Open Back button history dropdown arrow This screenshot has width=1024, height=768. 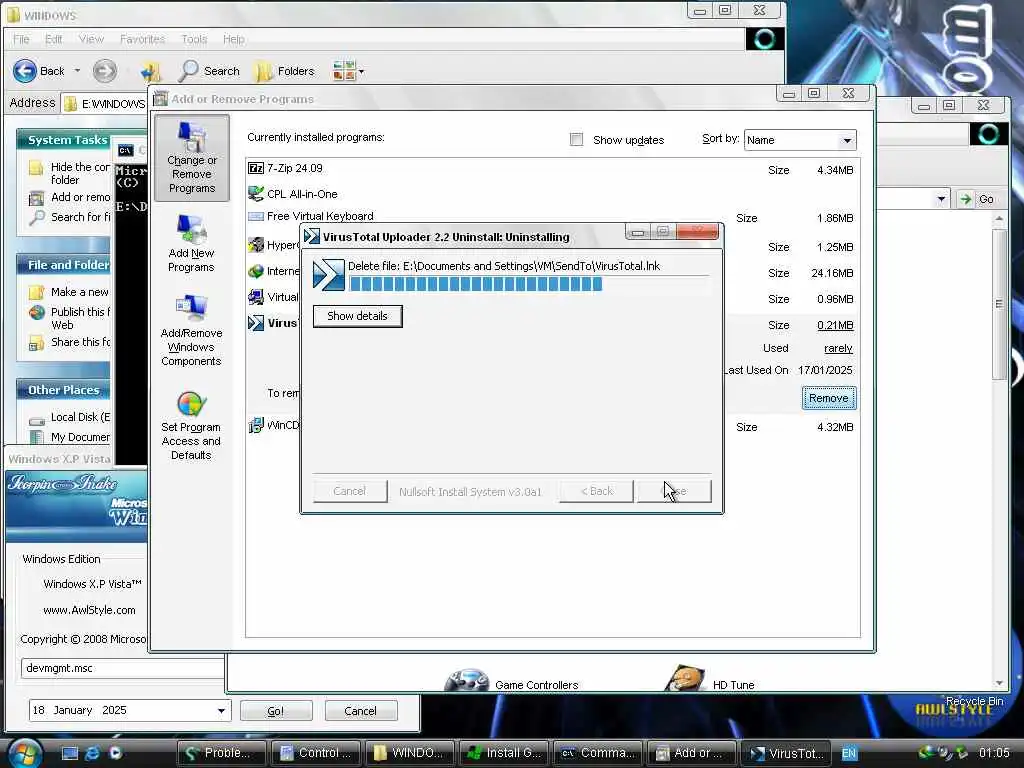77,71
